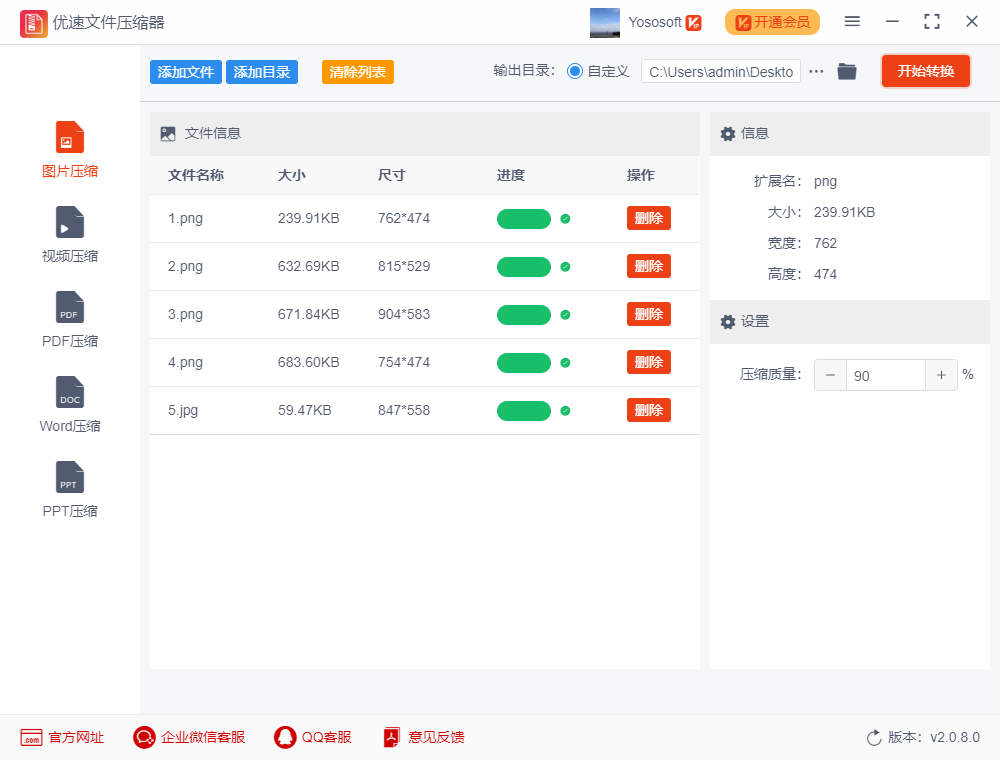Screen dimensions: 1000x760
Task: Delete the 3.png file row
Action: click(648, 314)
